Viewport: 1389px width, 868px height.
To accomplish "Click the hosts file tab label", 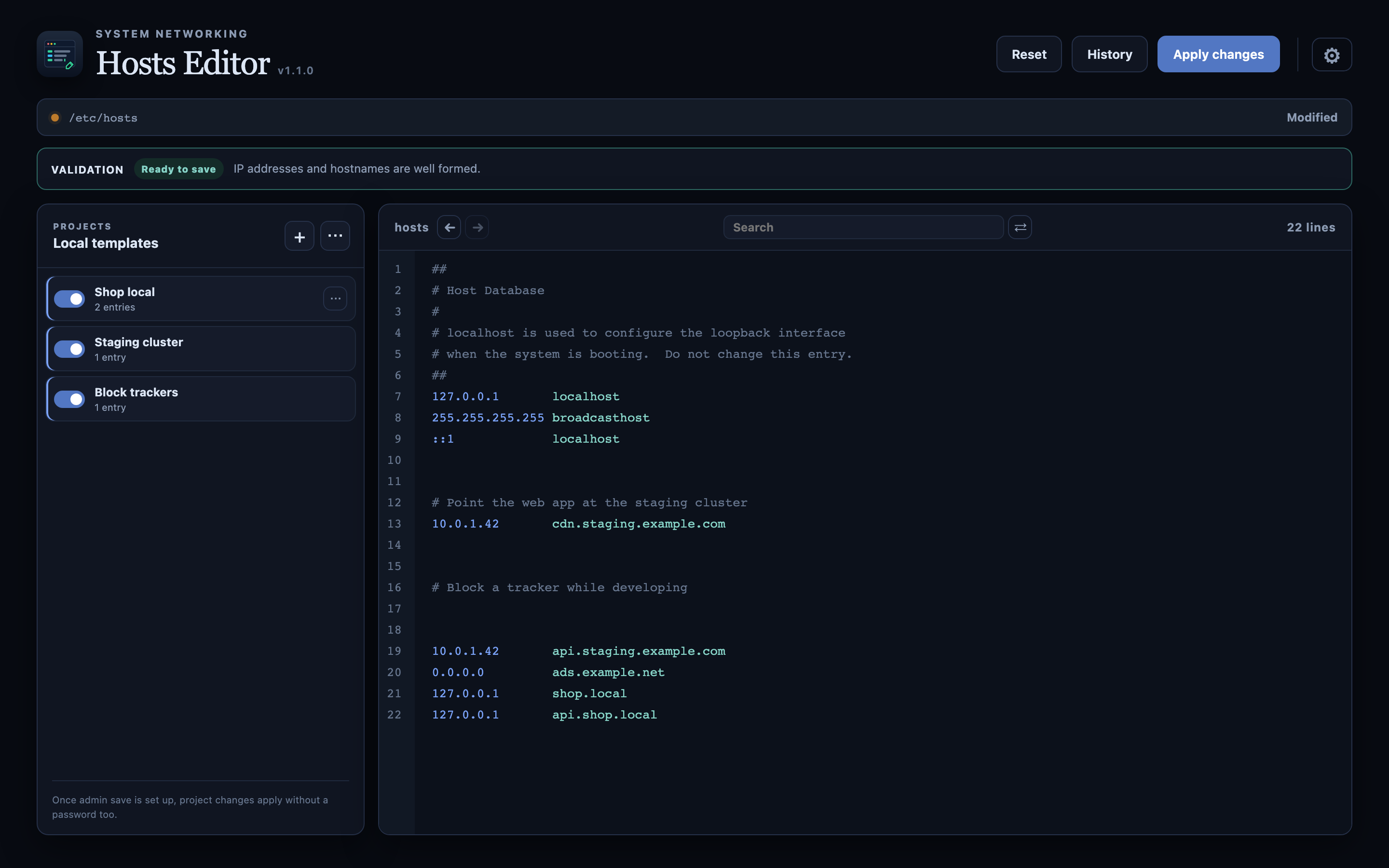I will pyautogui.click(x=411, y=227).
